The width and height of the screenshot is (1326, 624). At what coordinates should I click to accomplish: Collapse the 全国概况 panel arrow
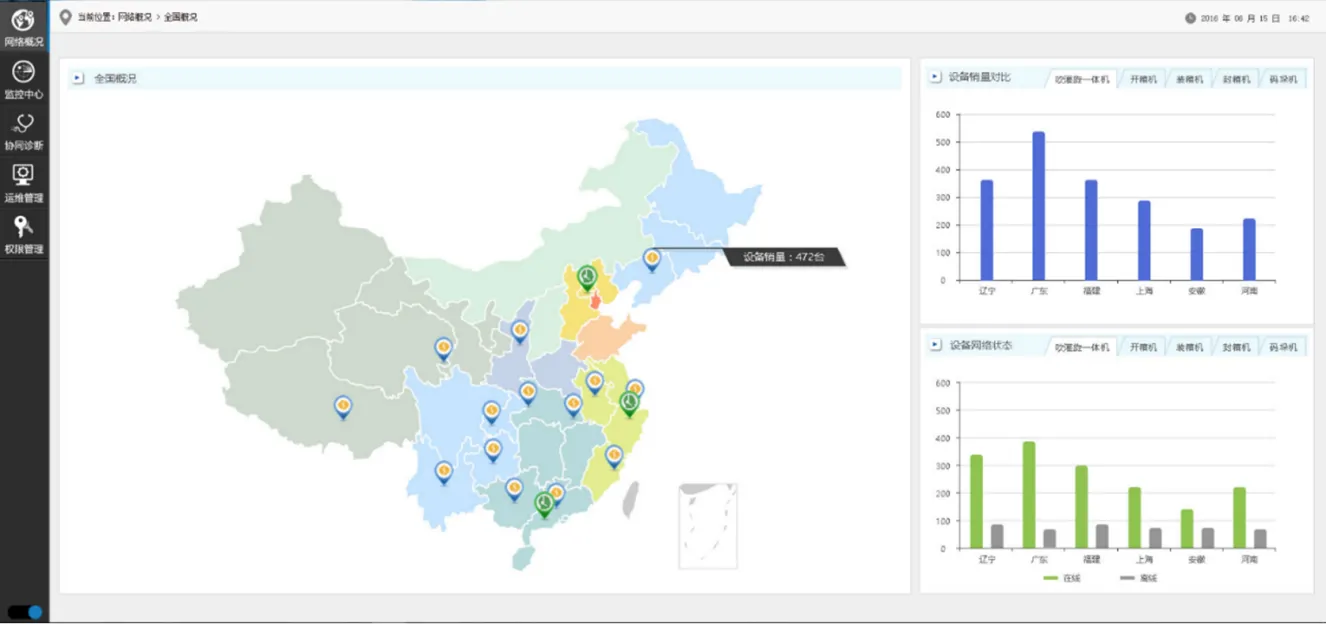pos(78,78)
